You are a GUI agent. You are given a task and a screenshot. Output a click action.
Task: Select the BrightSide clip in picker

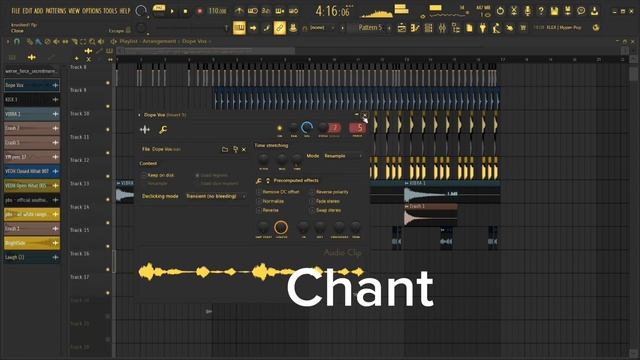pos(31,243)
